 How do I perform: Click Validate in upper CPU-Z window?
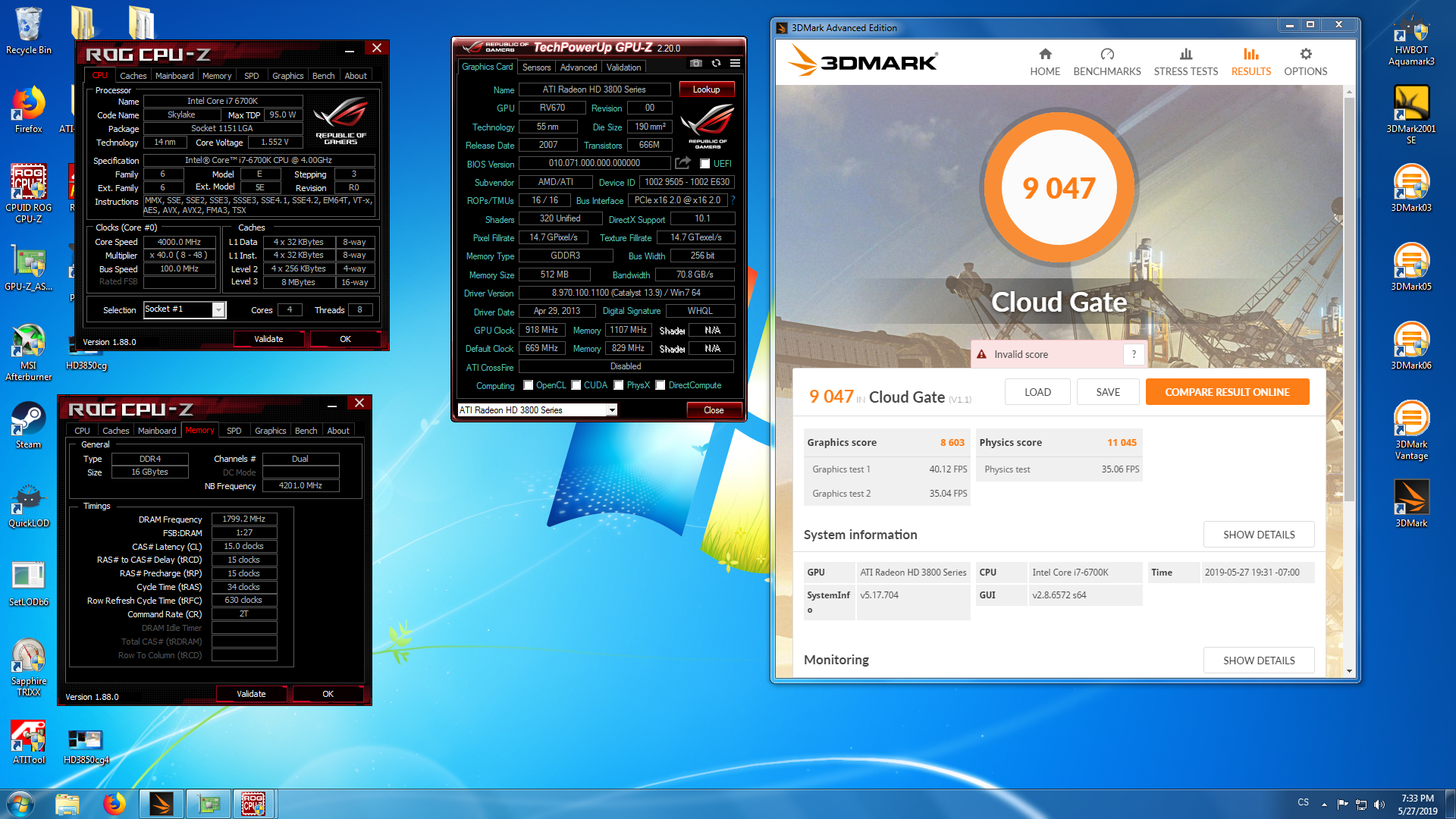(x=268, y=339)
